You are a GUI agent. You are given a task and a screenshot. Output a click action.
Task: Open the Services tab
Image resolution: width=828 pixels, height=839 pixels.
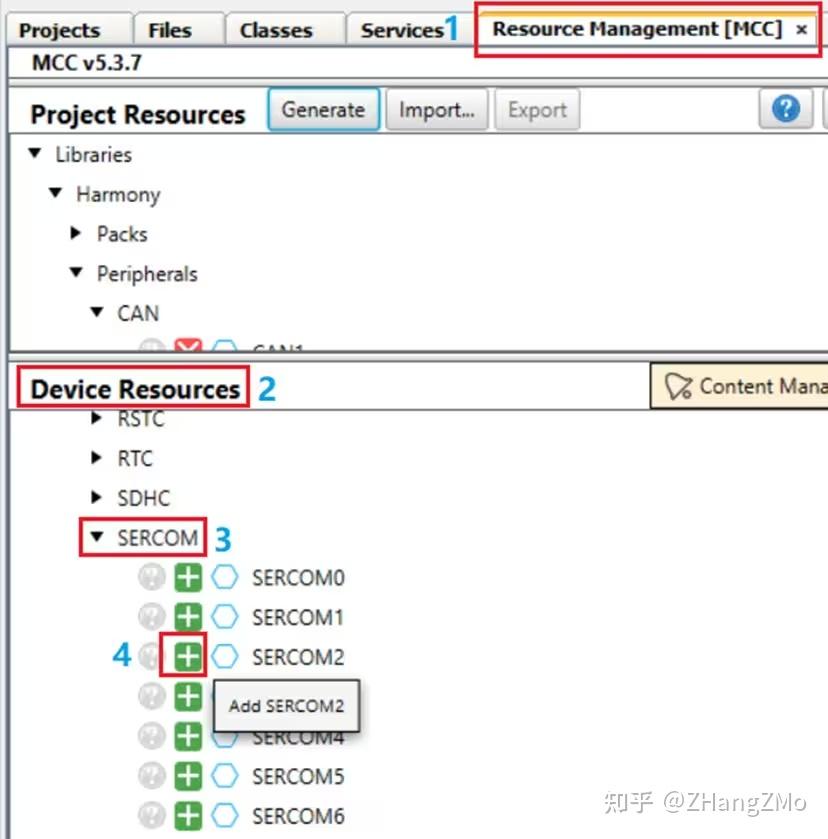[x=399, y=29]
